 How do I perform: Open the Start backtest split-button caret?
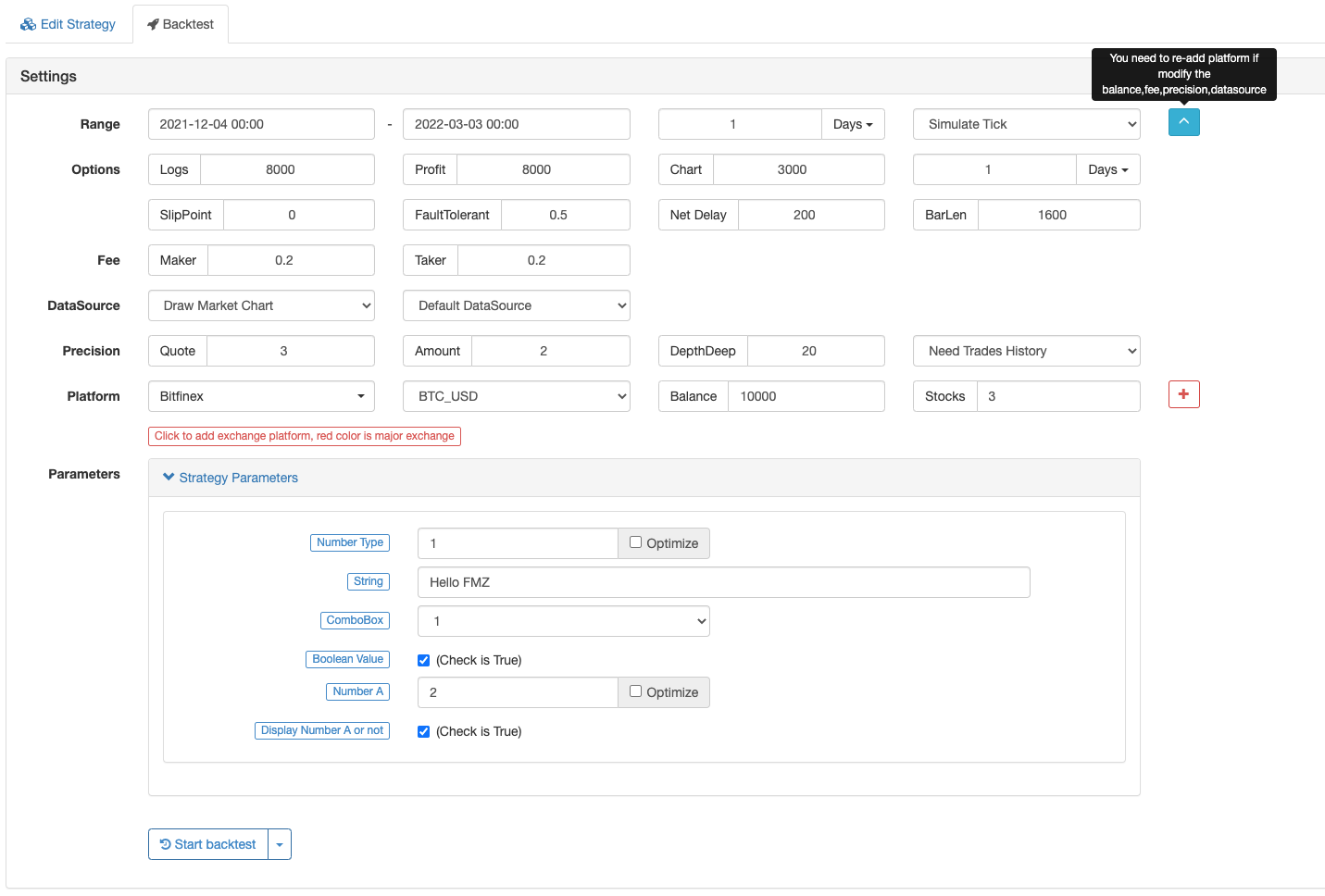pyautogui.click(x=280, y=844)
